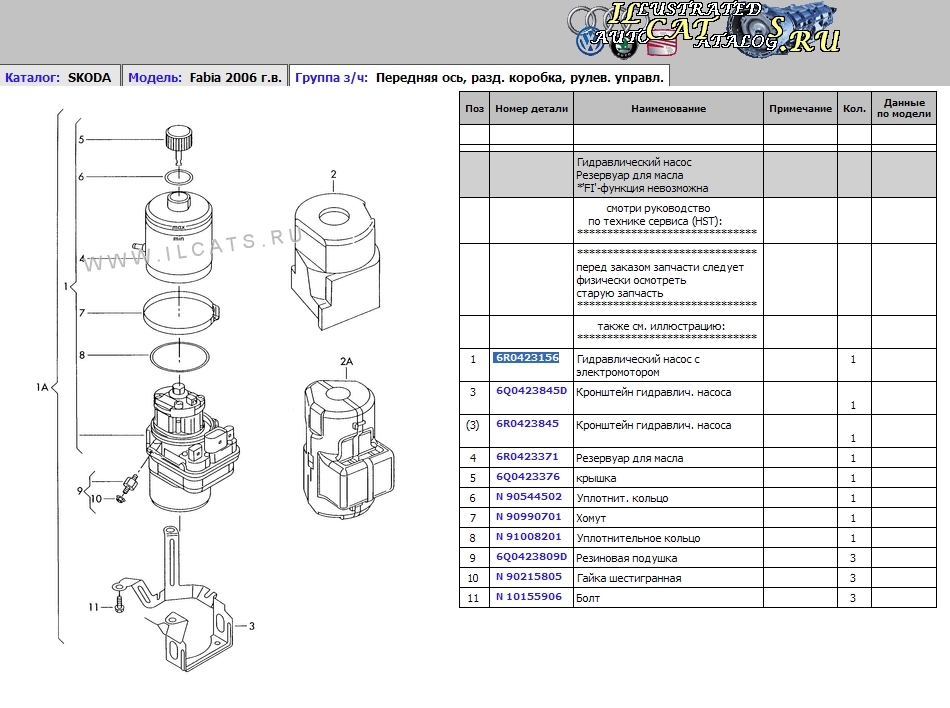Go to Модель: Fabia 2006 г.в. tab

205,77
